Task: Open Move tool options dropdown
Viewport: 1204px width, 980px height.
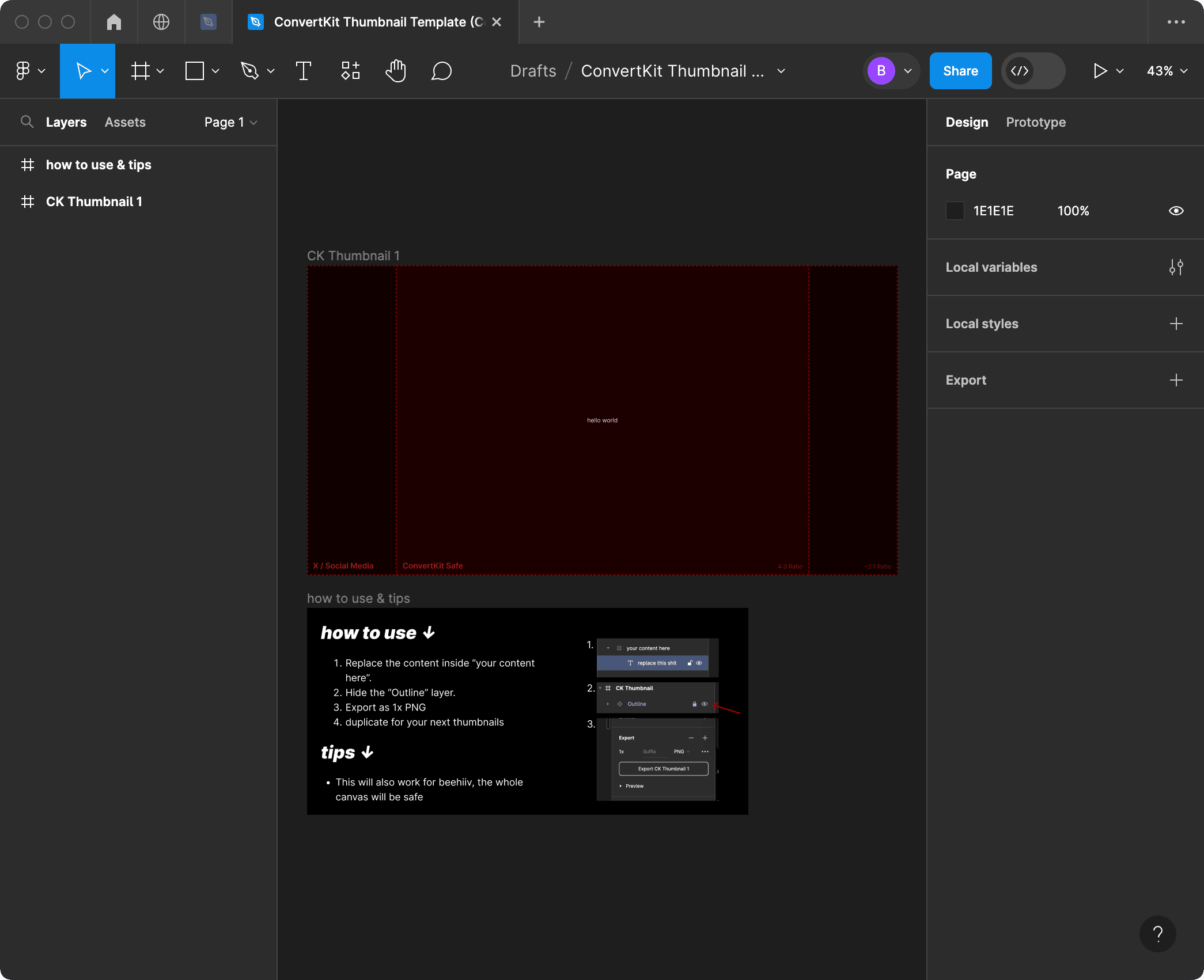Action: point(105,71)
